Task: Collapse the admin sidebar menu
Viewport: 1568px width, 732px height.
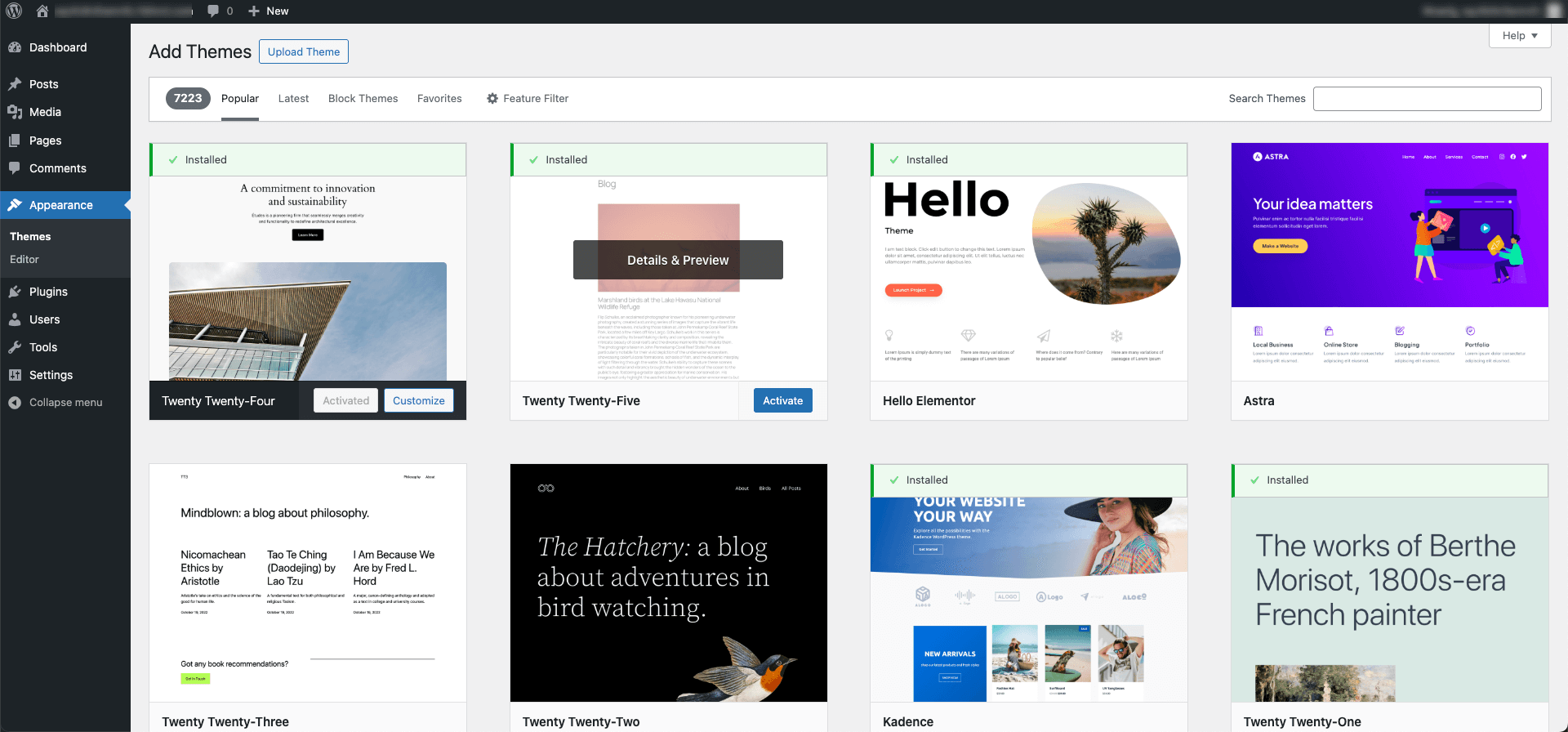Action: (65, 403)
